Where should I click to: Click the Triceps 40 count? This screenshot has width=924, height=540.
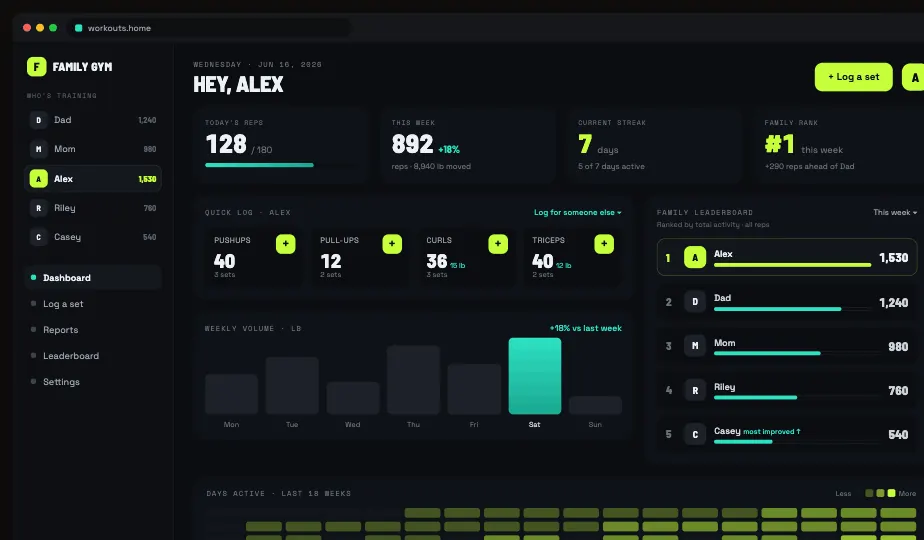point(543,261)
